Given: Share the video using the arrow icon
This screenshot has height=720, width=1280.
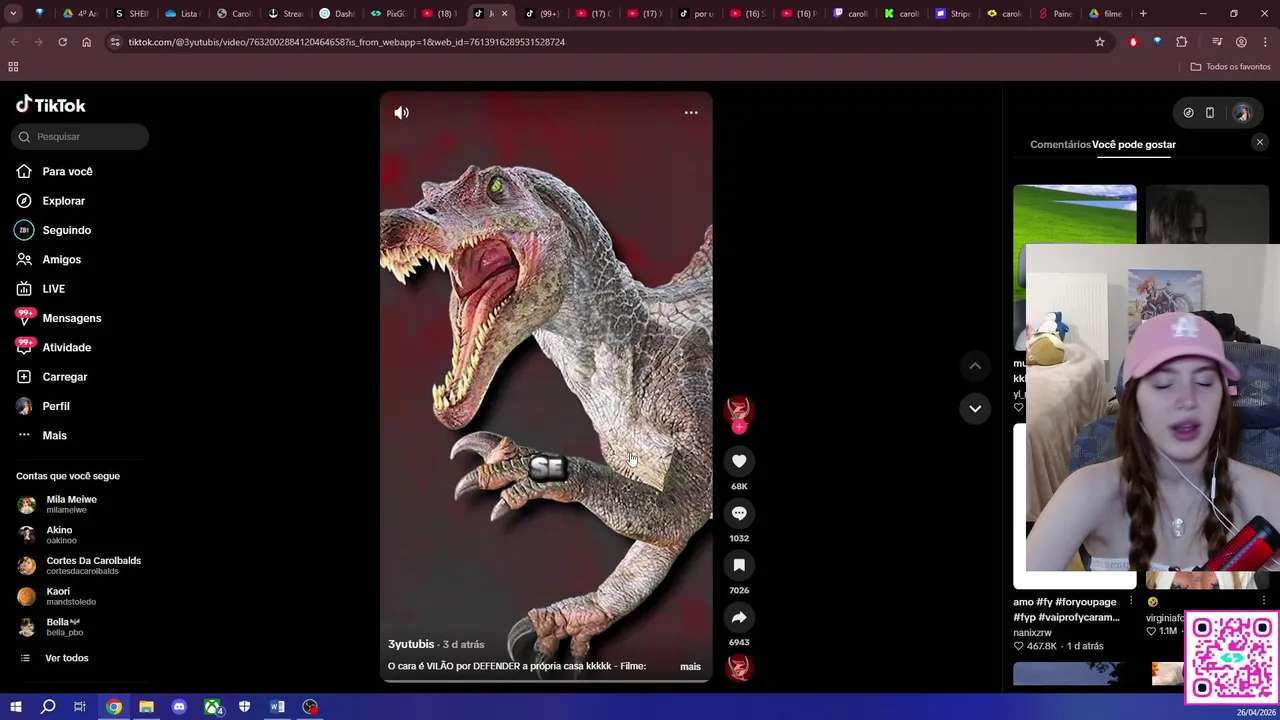Looking at the screenshot, I should pos(739,617).
